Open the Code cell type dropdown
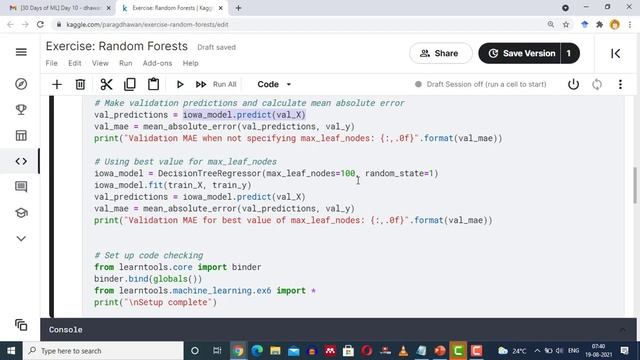 (274, 84)
